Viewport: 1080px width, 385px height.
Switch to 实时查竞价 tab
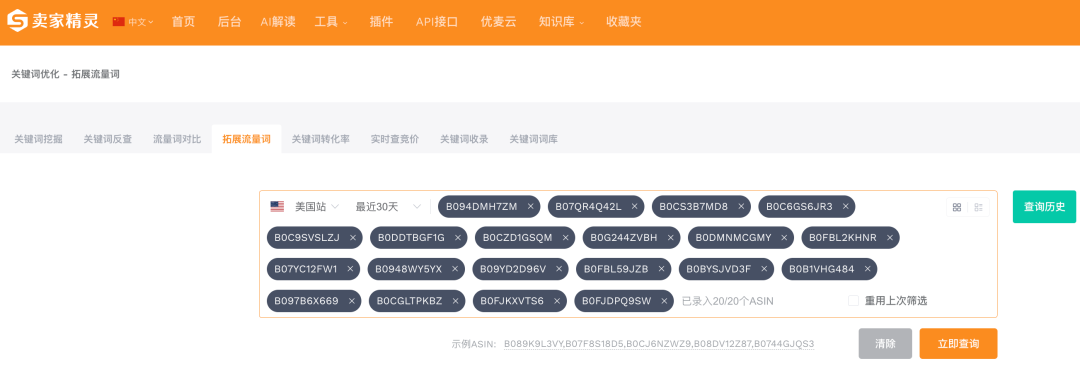395,139
